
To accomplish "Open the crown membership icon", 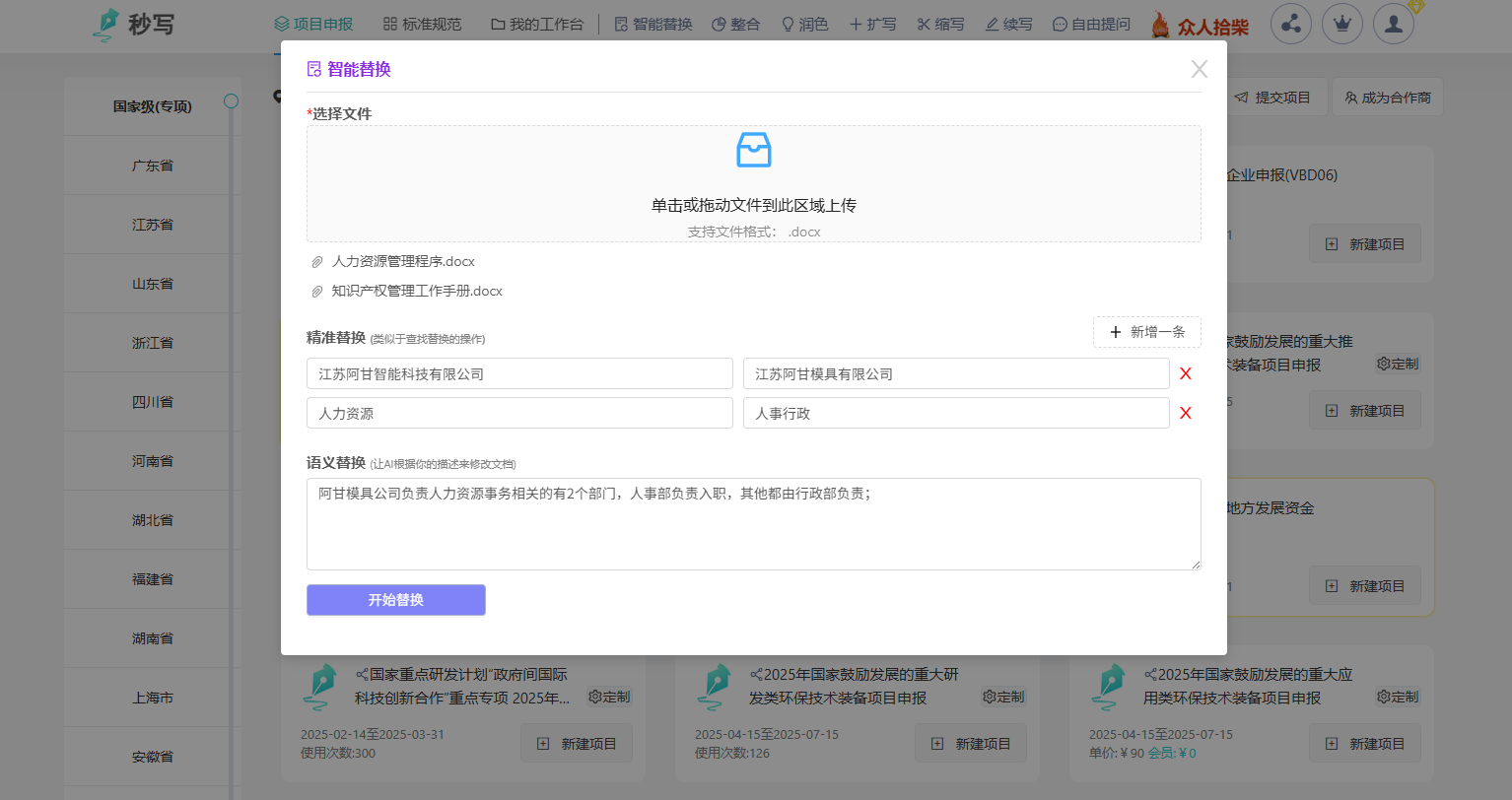I will coord(1342,24).
